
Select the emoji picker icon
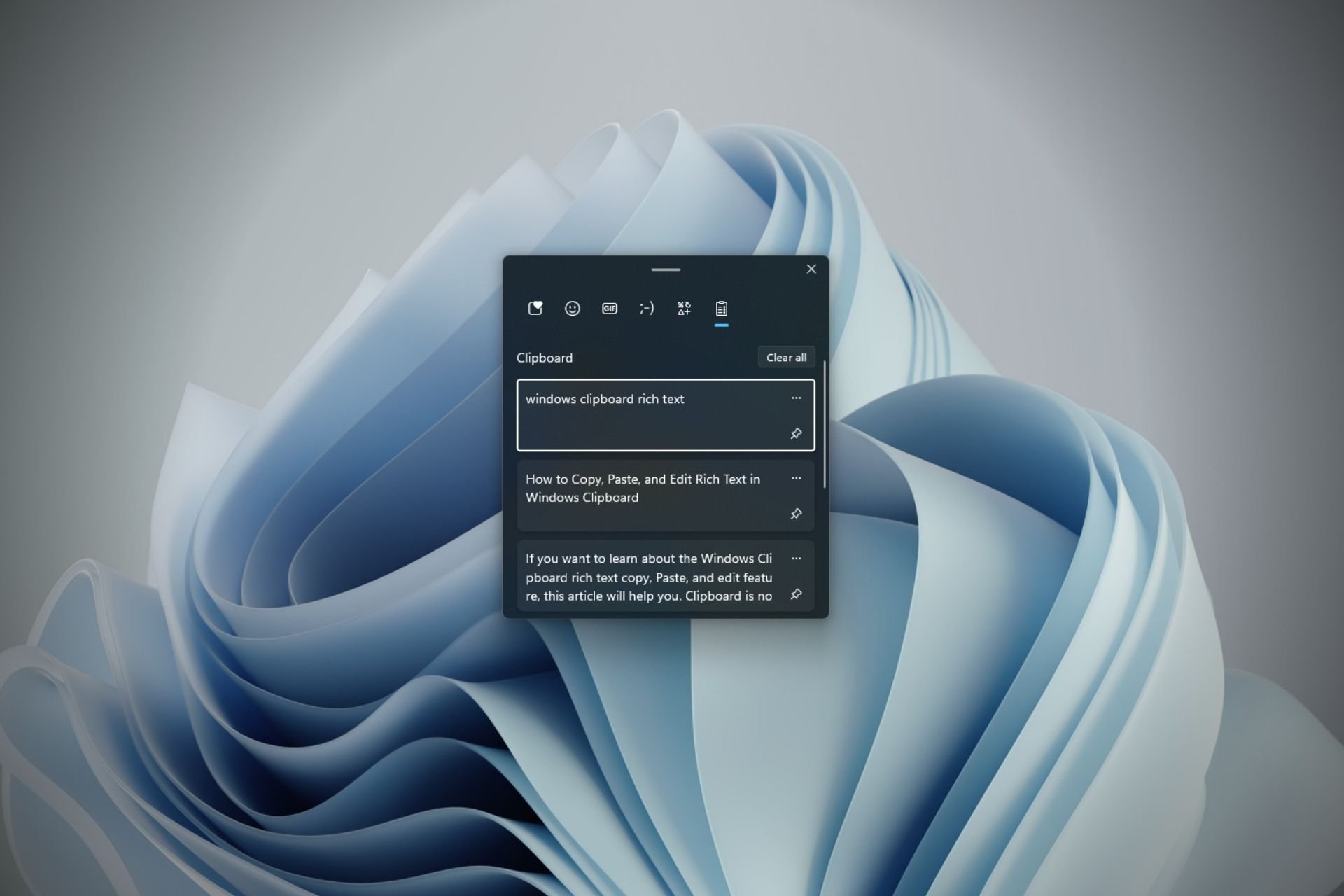click(x=571, y=308)
